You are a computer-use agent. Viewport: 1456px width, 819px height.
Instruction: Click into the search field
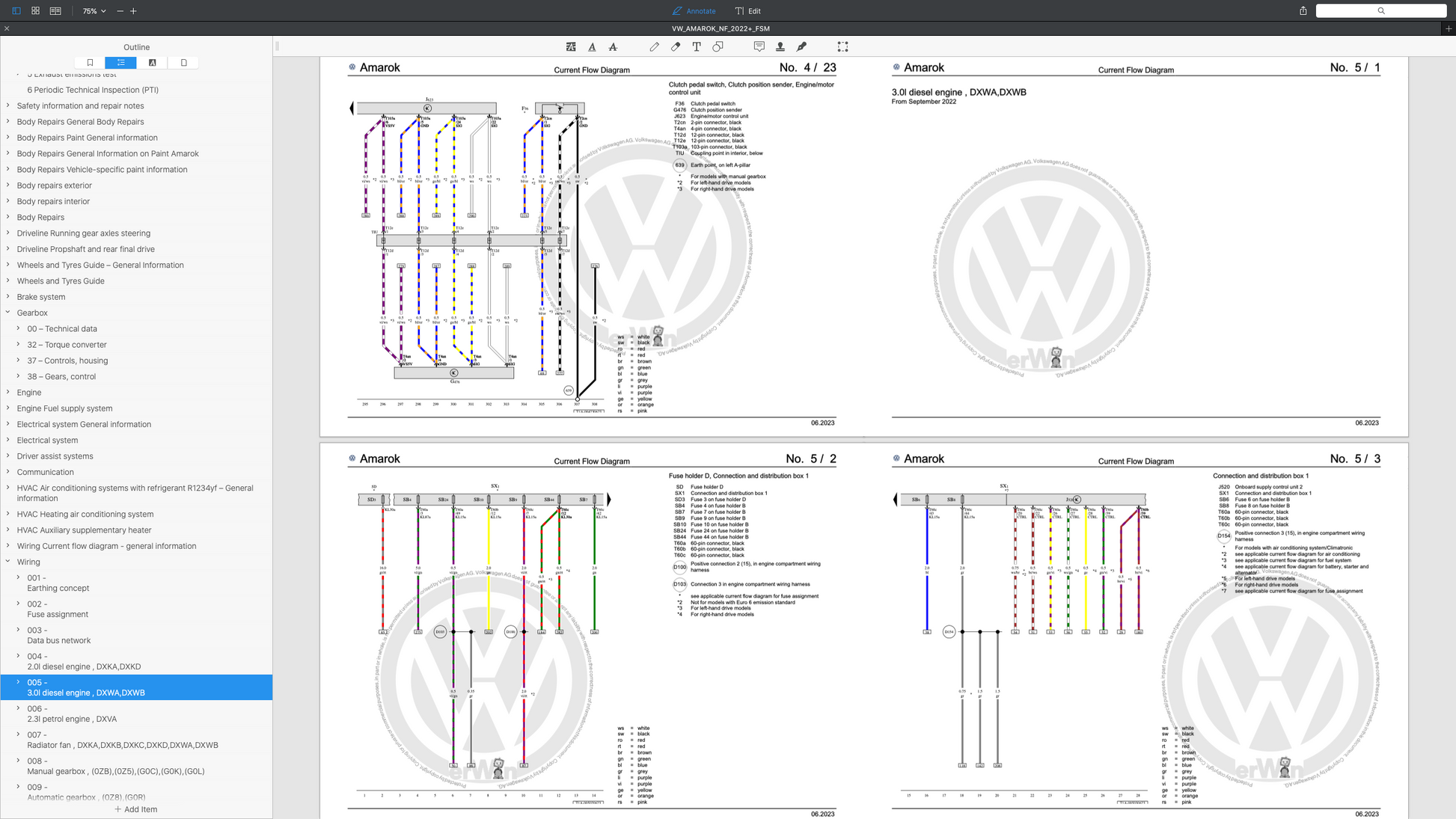[1380, 11]
